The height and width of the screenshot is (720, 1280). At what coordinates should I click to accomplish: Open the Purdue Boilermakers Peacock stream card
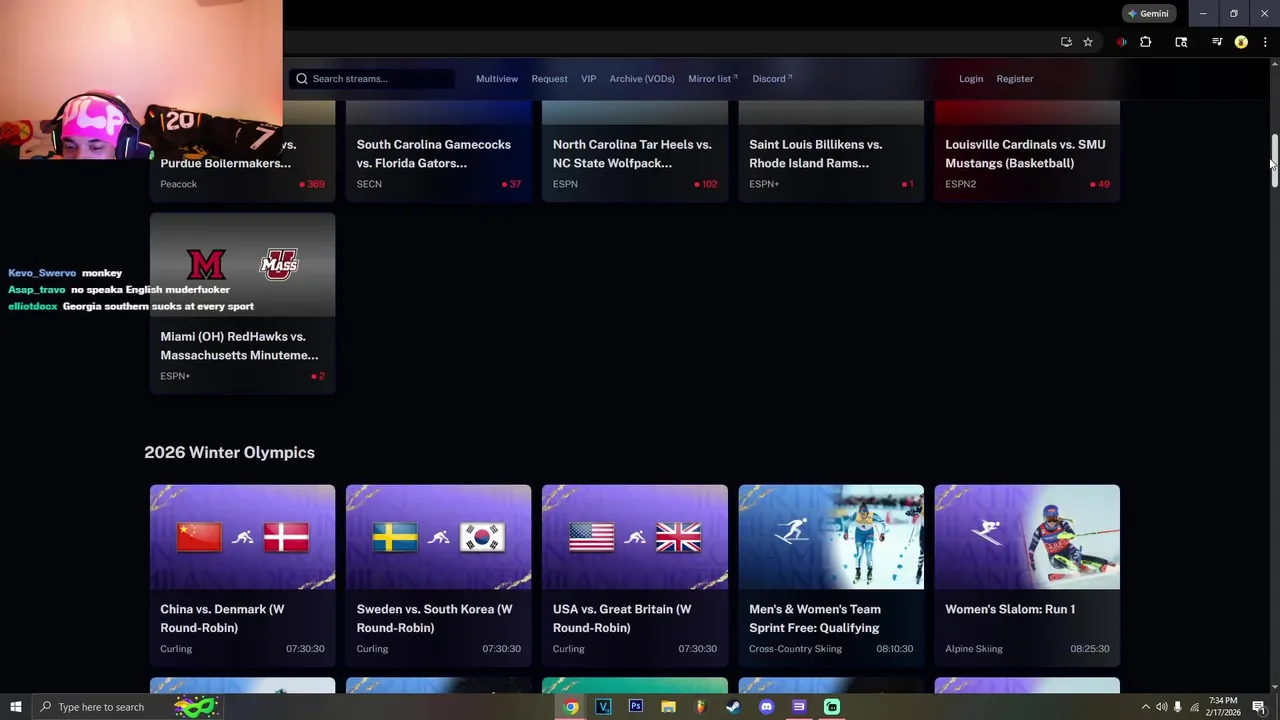[242, 165]
